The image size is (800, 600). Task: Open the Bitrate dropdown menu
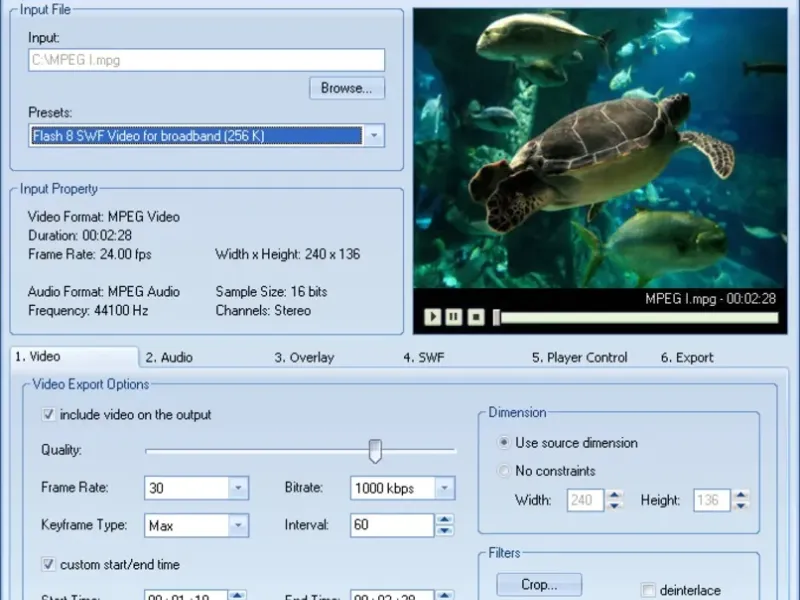(x=444, y=489)
